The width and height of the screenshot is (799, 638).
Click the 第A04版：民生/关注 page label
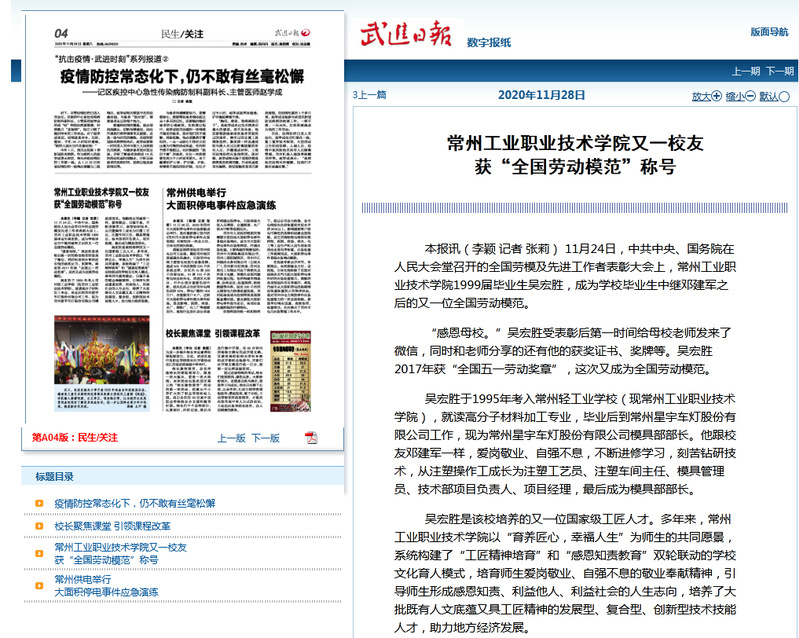(x=75, y=438)
